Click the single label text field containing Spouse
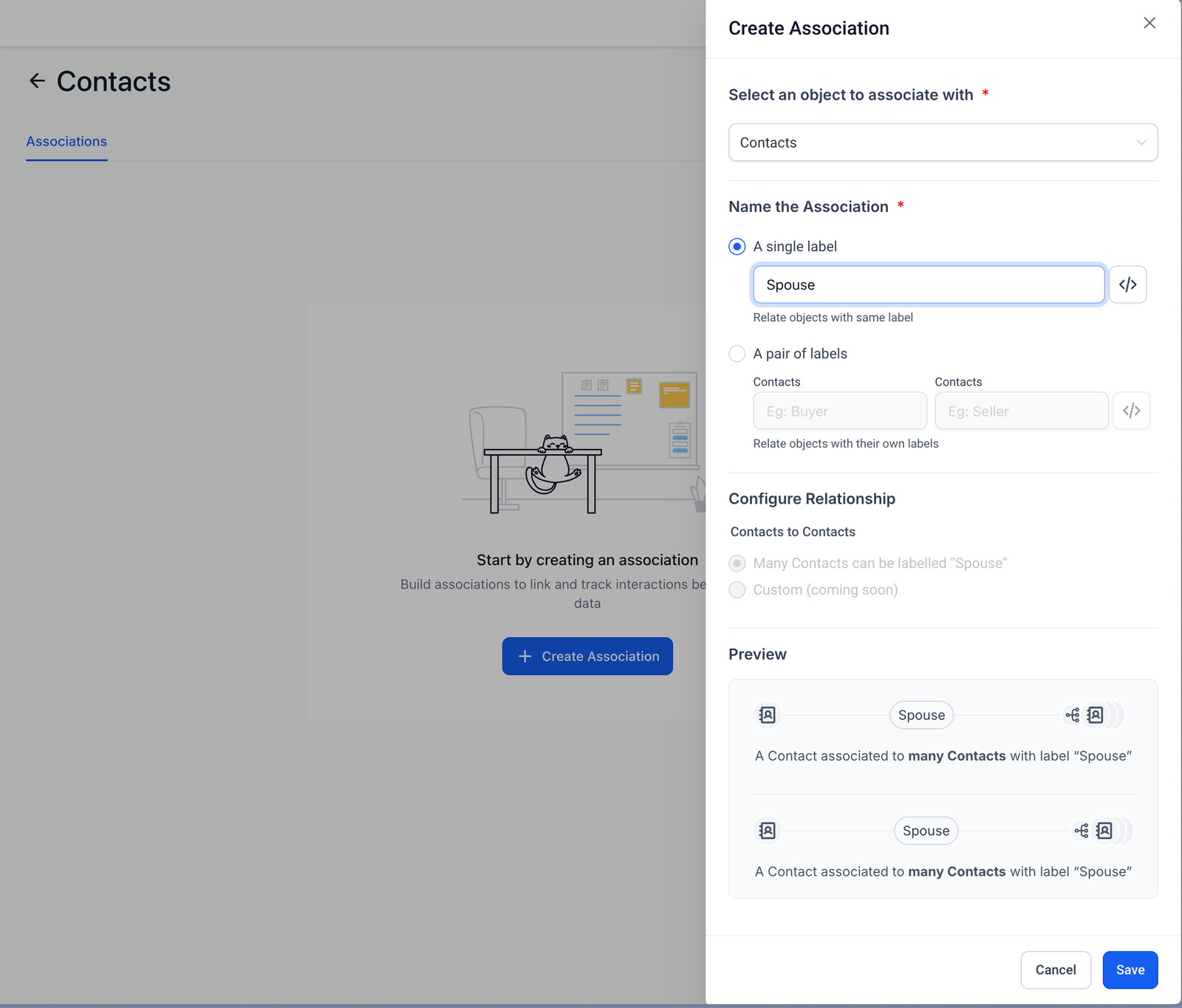1182x1008 pixels. click(x=928, y=285)
